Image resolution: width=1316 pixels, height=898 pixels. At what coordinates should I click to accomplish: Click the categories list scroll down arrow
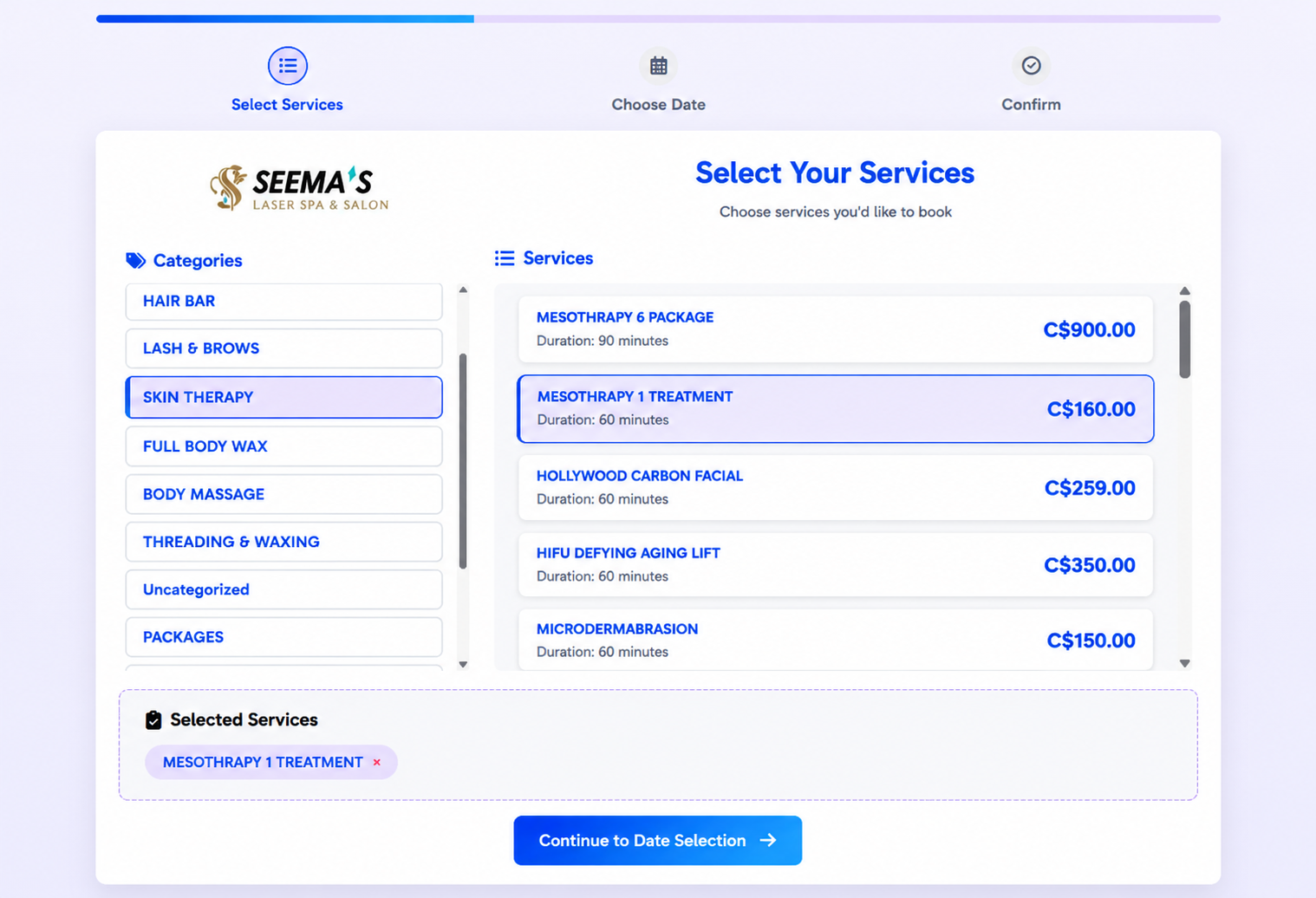463,664
